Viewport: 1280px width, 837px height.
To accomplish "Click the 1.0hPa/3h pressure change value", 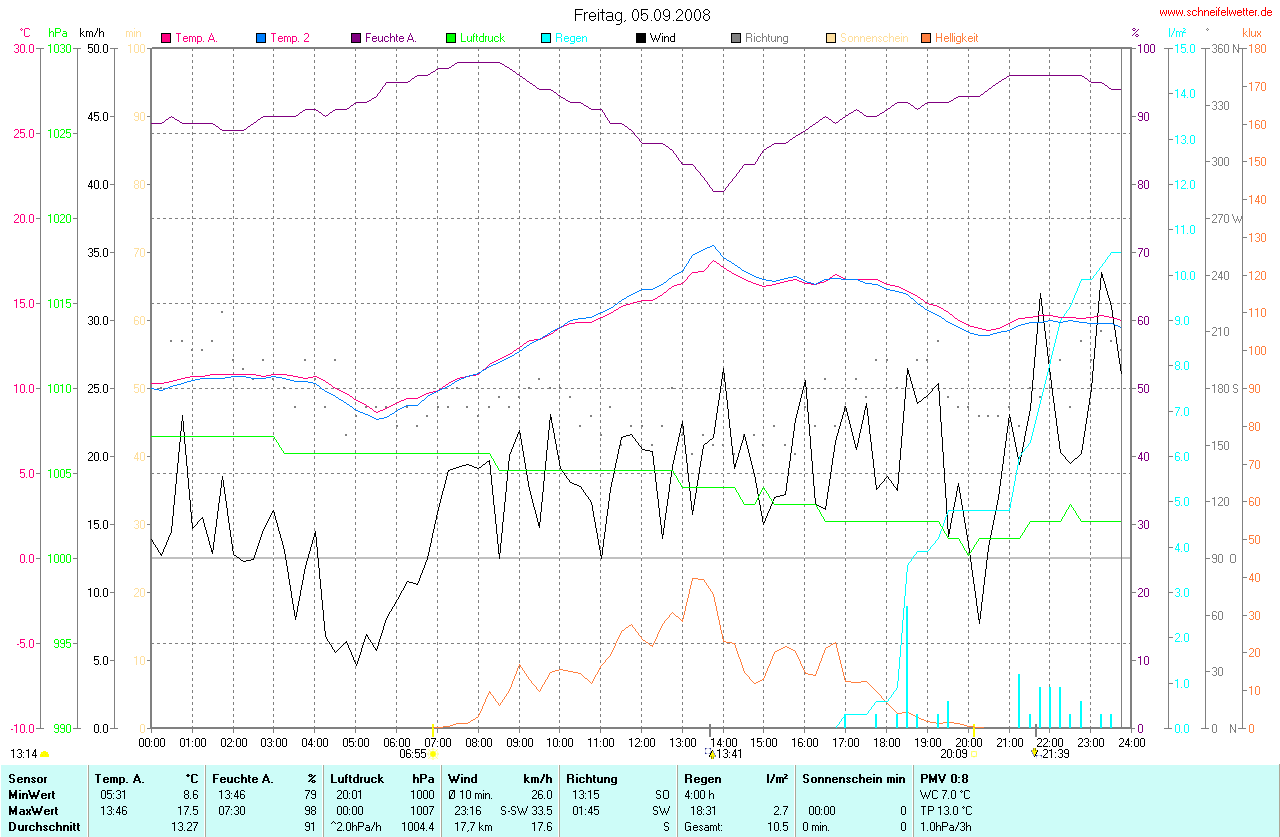I will tap(948, 827).
